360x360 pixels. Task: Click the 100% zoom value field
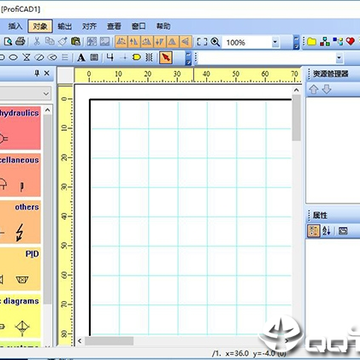[247, 42]
